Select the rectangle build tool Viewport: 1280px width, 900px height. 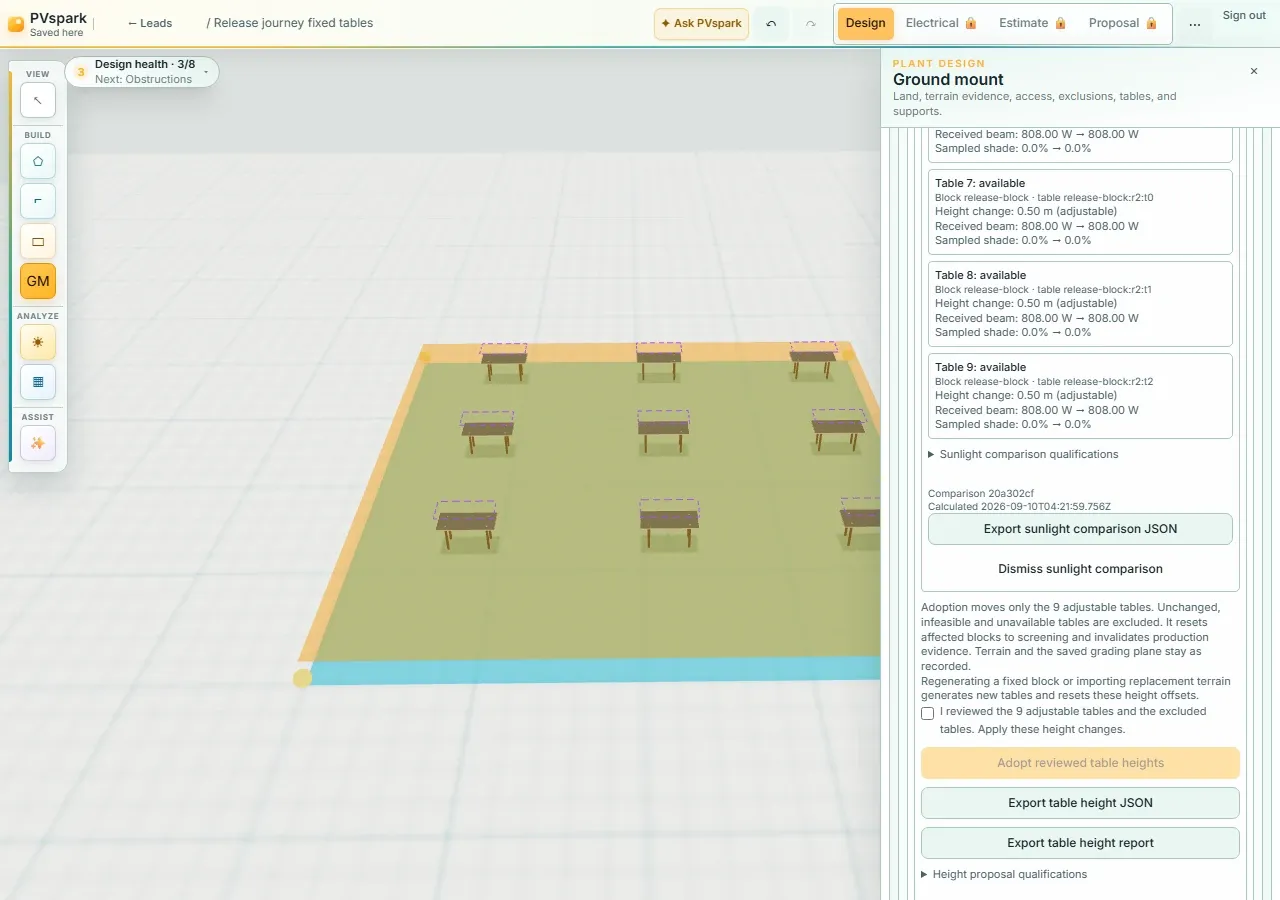tap(38, 241)
